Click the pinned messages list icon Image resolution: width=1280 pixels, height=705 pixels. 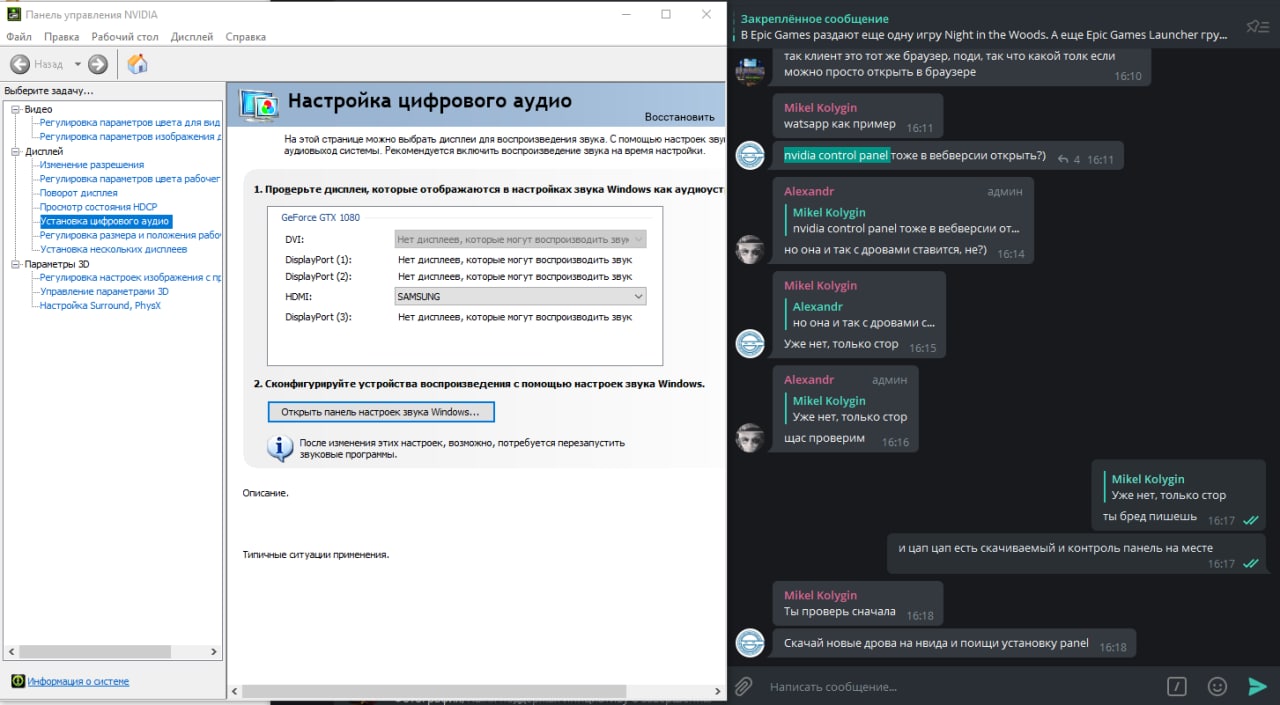(x=1257, y=27)
